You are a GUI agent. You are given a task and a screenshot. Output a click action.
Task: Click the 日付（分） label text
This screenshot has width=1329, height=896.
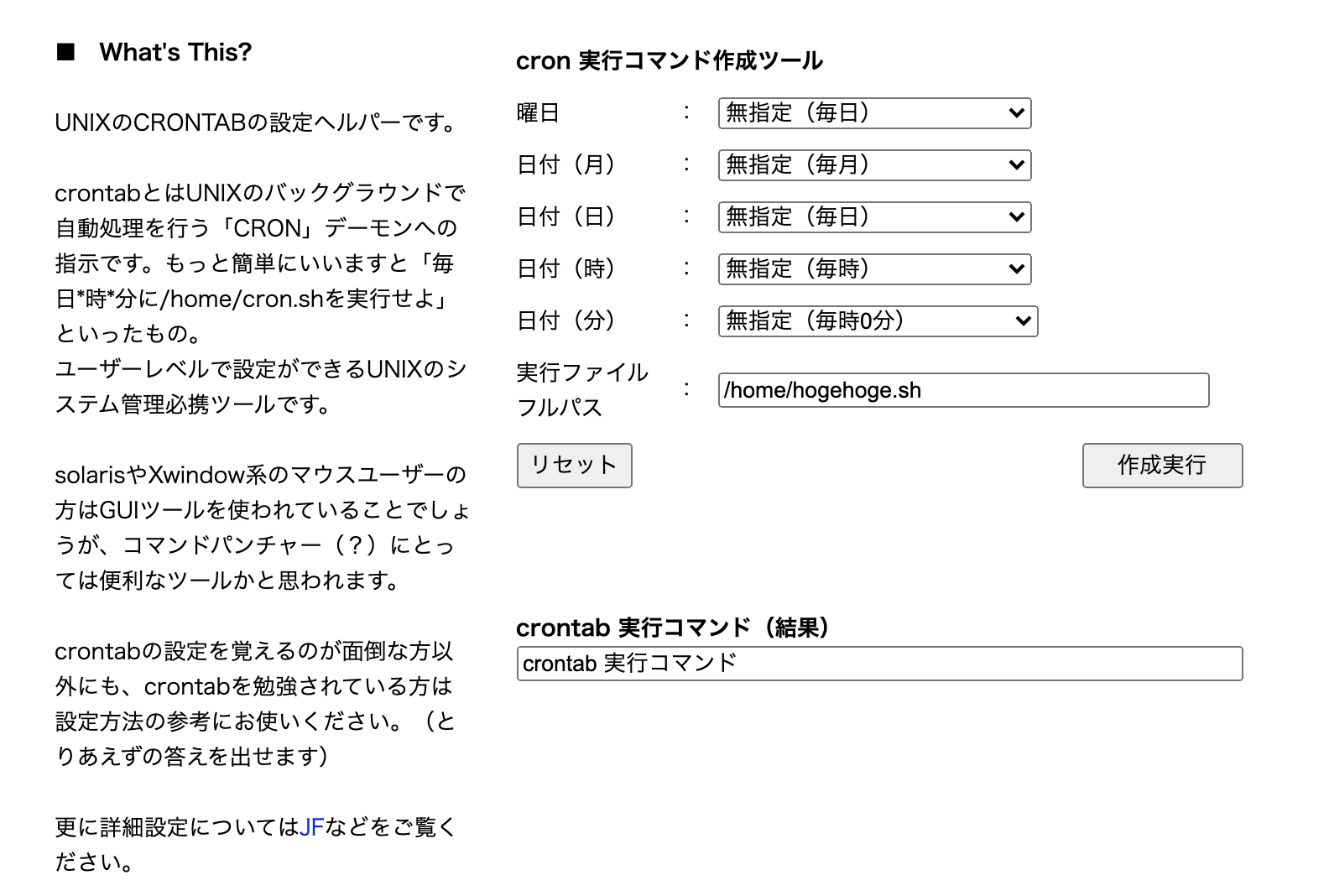click(x=565, y=320)
